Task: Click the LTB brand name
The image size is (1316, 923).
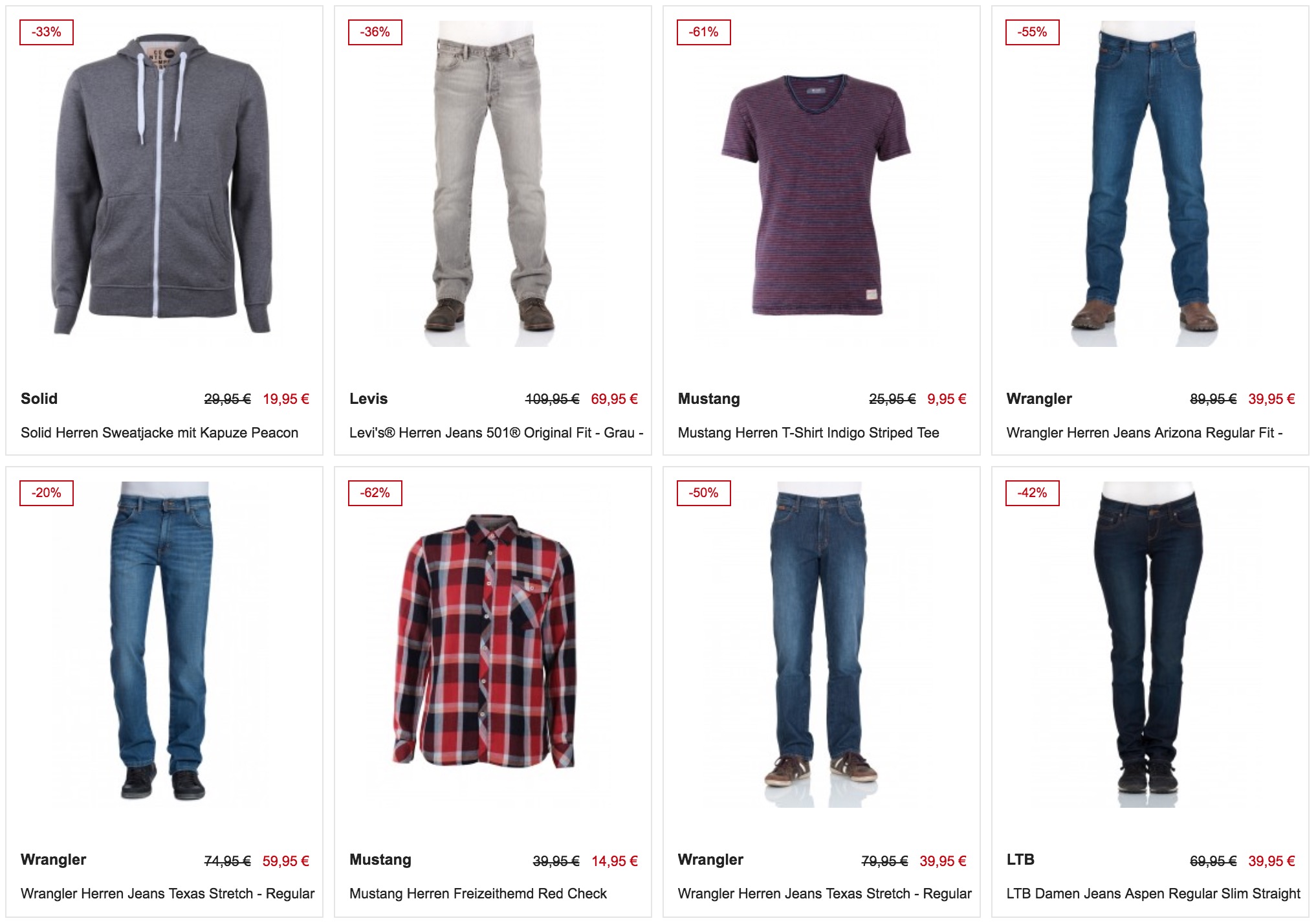Action: point(1020,860)
